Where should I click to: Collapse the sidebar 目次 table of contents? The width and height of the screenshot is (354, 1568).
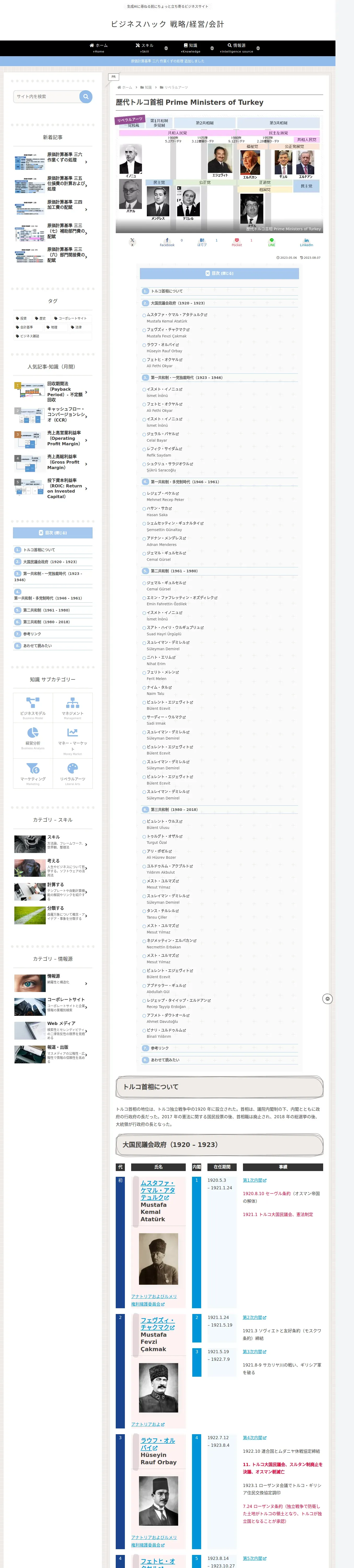53,533
